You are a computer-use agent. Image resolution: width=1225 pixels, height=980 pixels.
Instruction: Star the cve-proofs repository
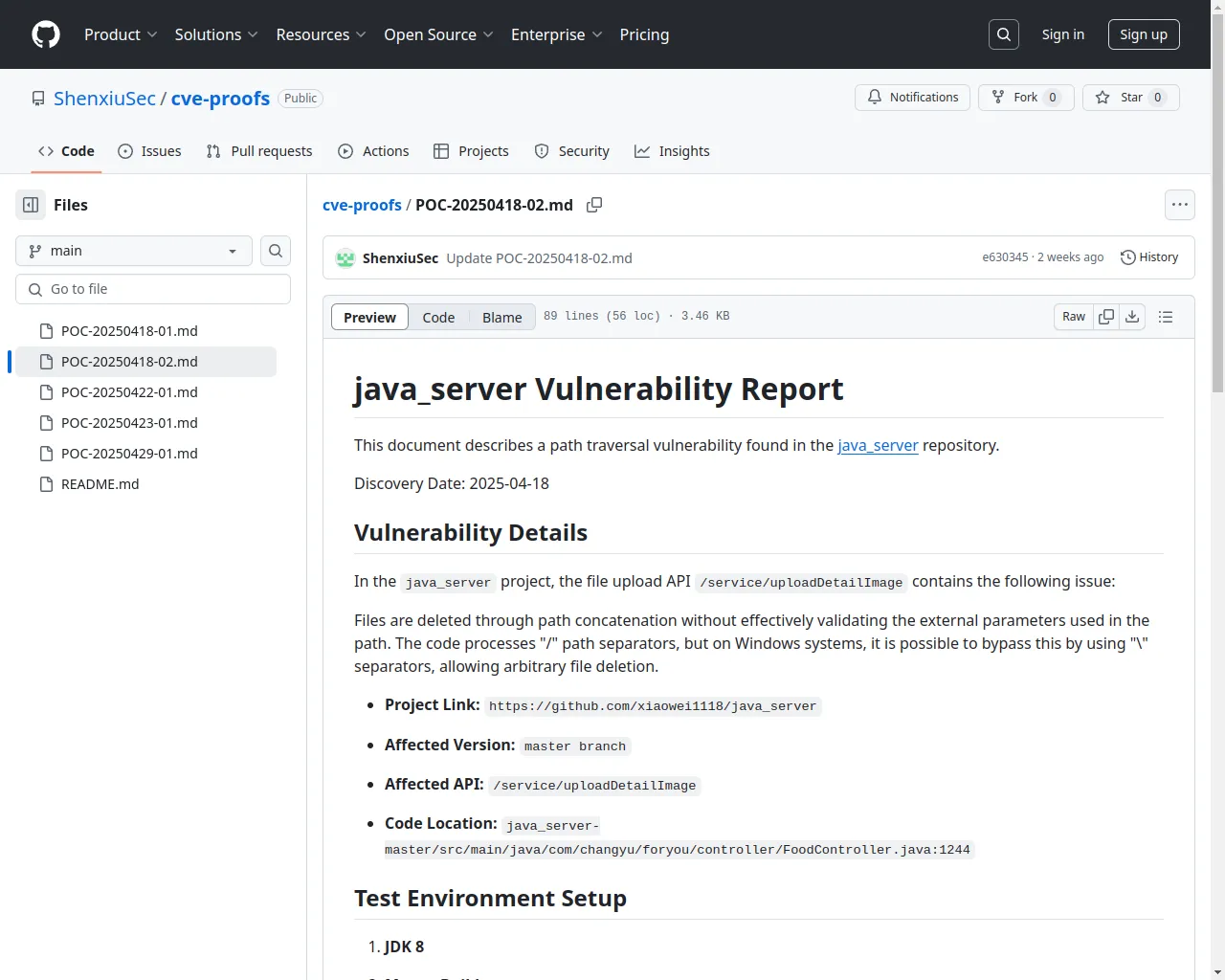click(1131, 98)
